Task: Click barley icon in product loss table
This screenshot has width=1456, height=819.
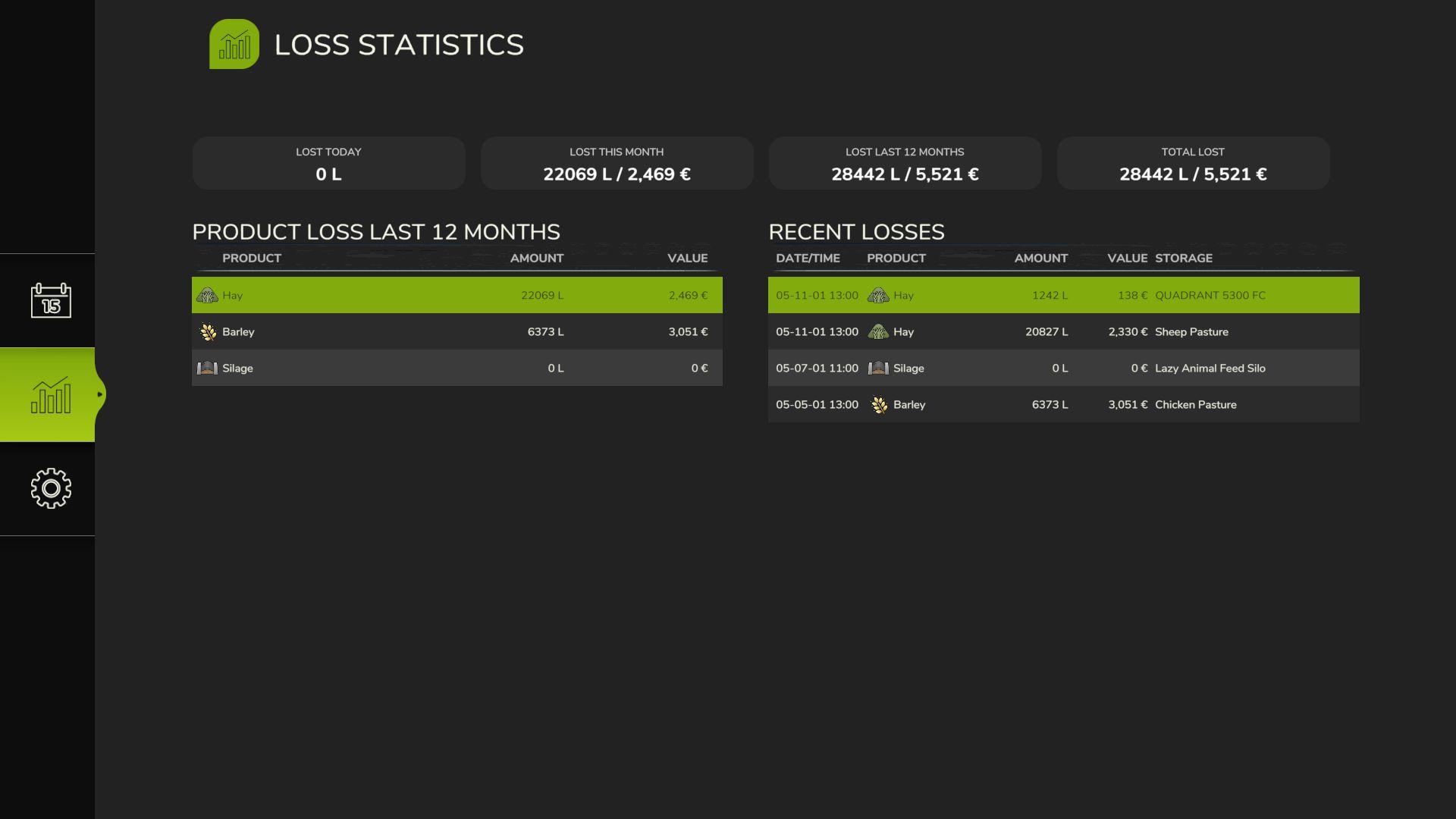Action: 208,332
